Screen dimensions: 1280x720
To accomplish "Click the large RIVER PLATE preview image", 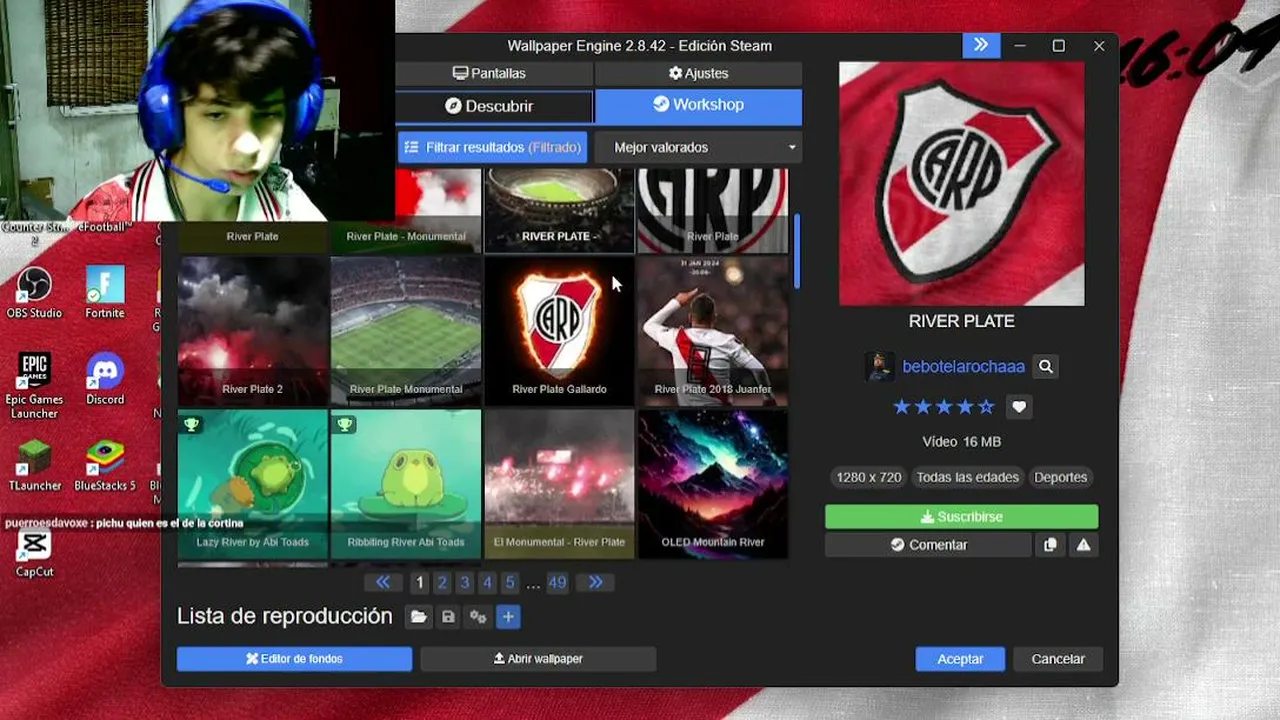I will (x=962, y=184).
